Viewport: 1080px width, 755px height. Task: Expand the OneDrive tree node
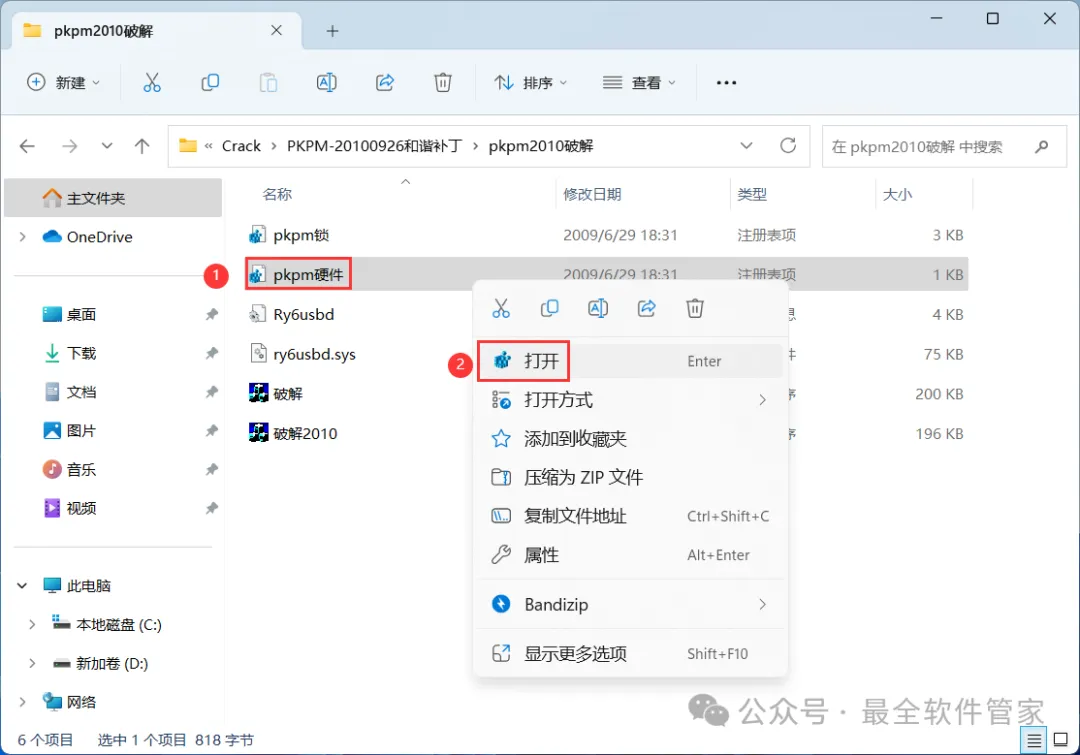tap(23, 237)
